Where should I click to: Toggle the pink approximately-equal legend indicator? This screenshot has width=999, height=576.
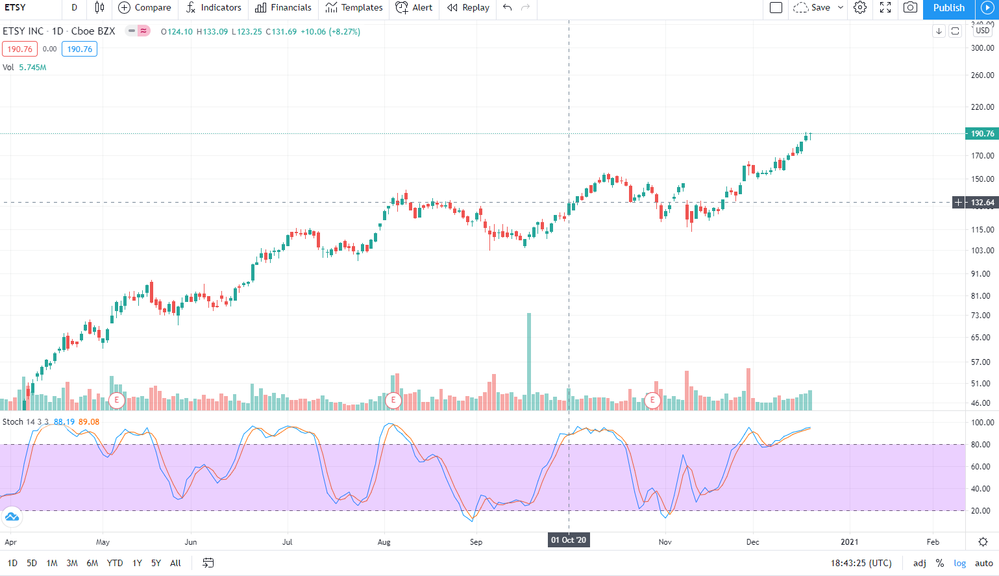click(x=143, y=31)
